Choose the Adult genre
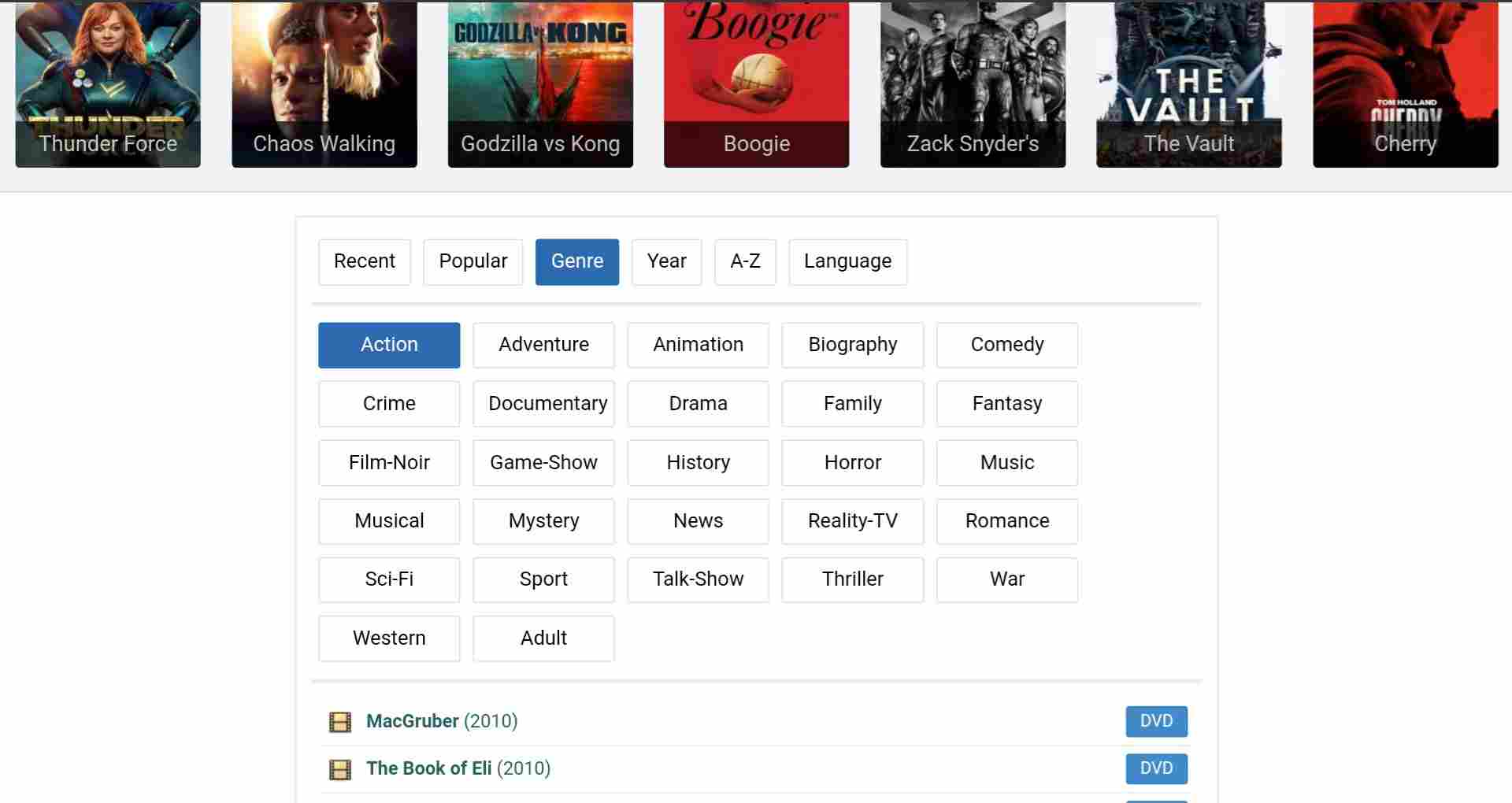The height and width of the screenshot is (803, 1512). tap(543, 638)
